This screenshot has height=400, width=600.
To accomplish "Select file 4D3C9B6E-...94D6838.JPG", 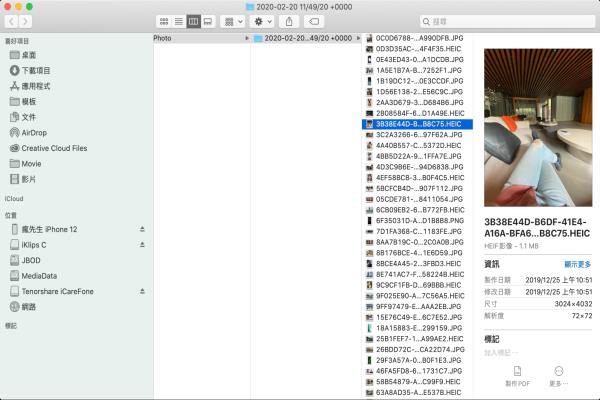I will pyautogui.click(x=417, y=167).
